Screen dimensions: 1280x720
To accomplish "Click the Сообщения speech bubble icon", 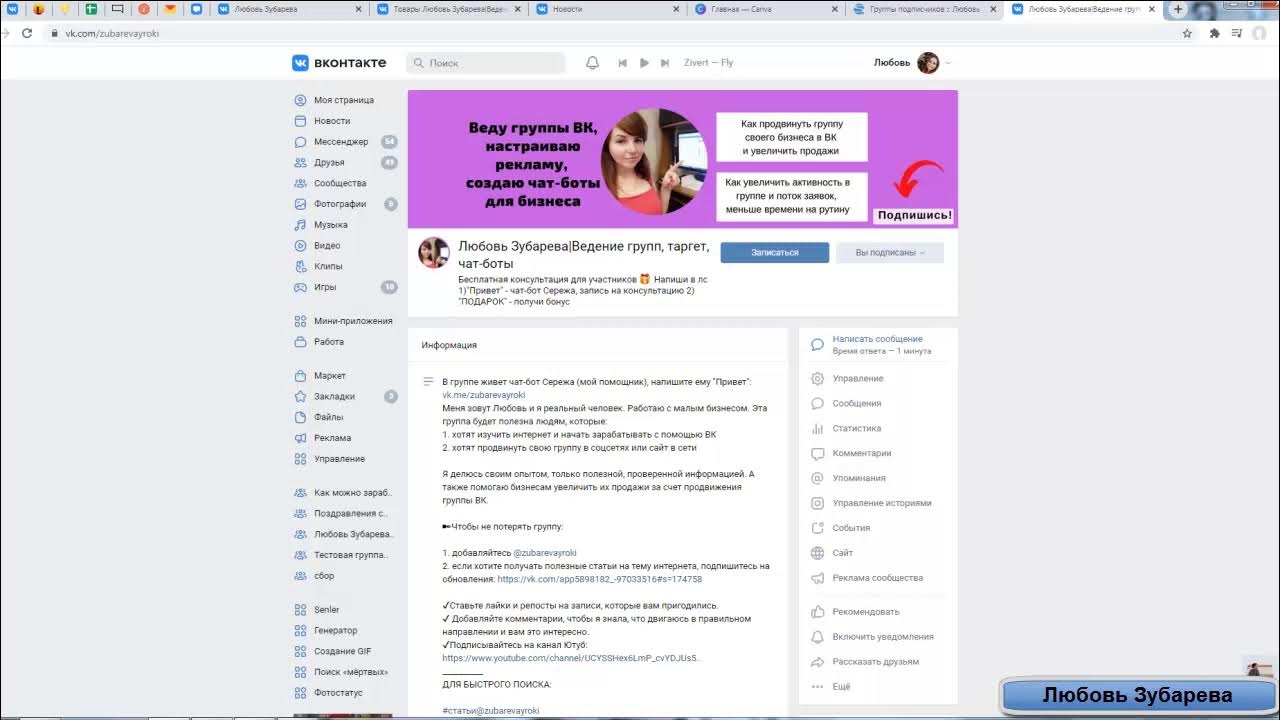I will 817,404.
